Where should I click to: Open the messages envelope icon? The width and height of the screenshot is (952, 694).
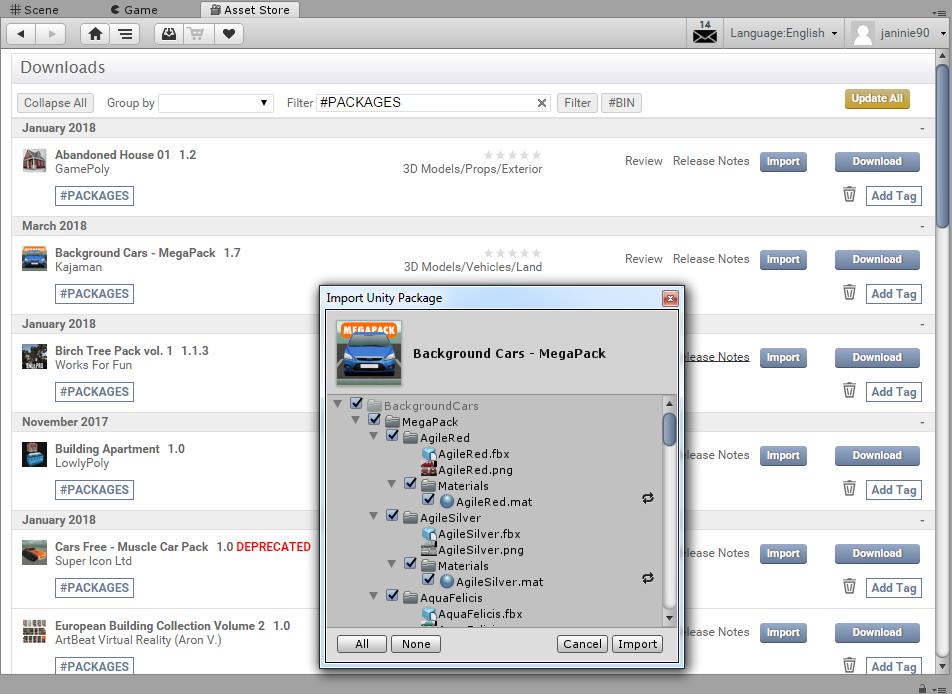(x=705, y=33)
